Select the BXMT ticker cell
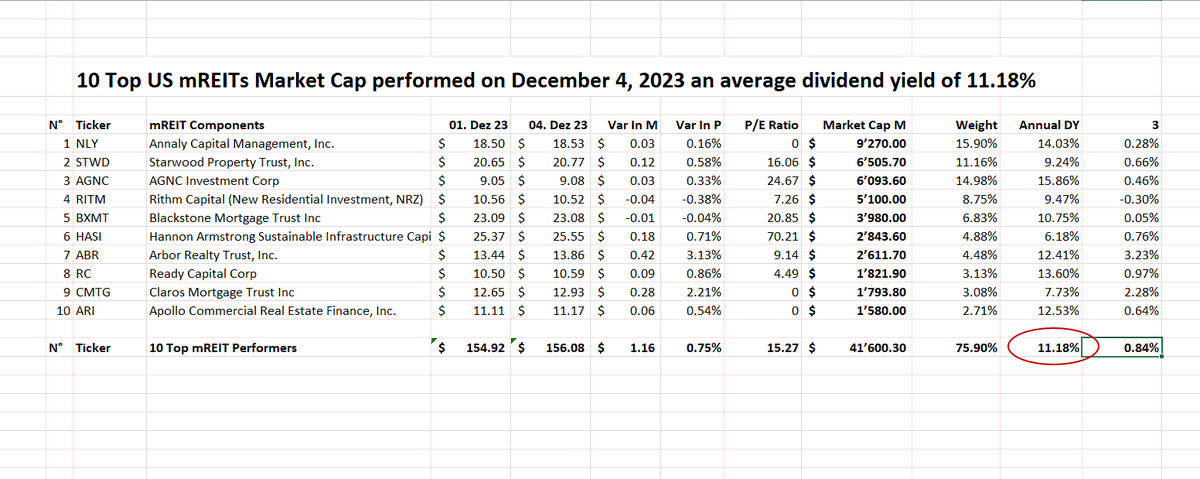The height and width of the screenshot is (479, 1200). (x=93, y=218)
